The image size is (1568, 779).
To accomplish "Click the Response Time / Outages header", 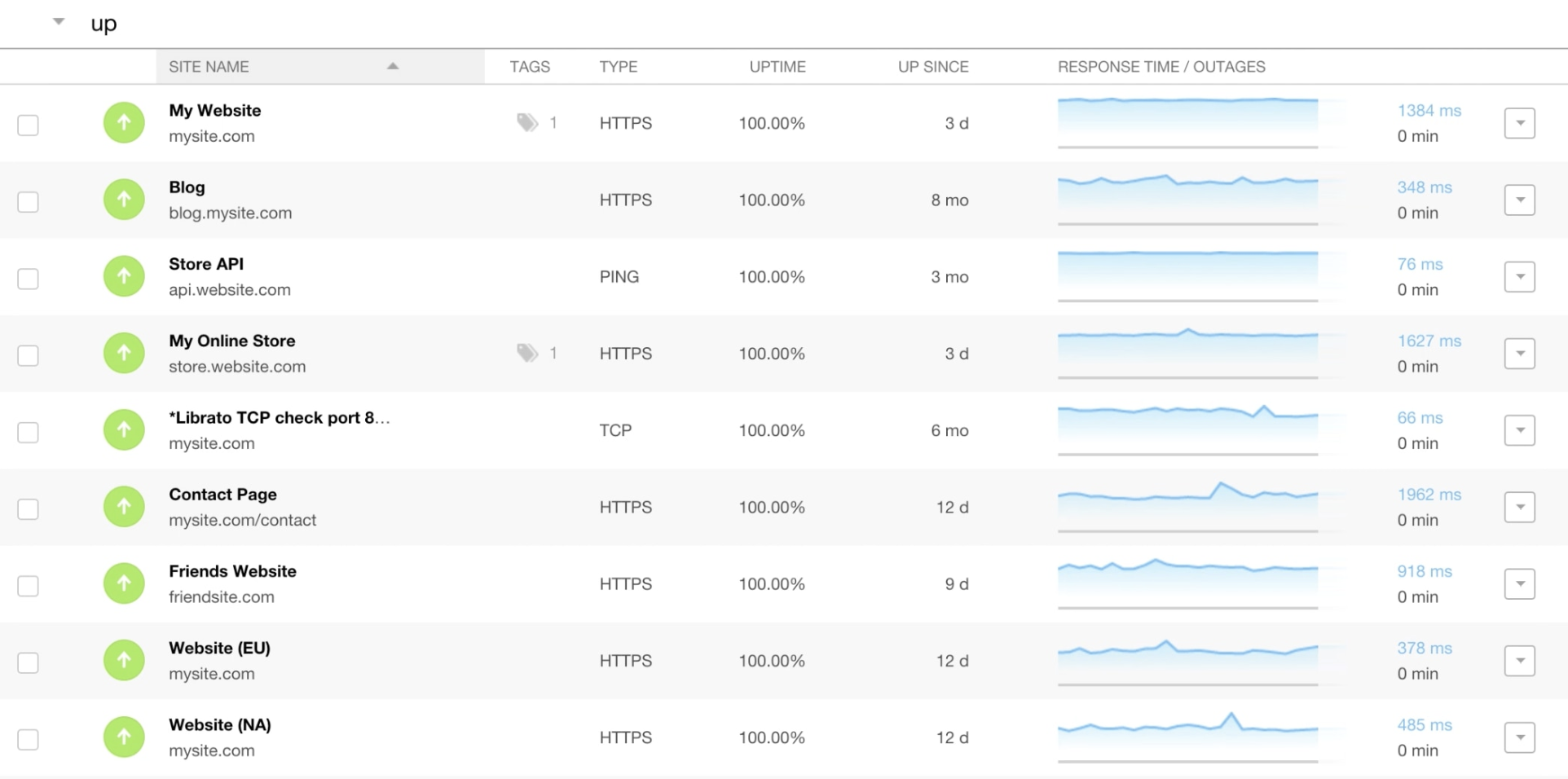I will coord(1161,67).
